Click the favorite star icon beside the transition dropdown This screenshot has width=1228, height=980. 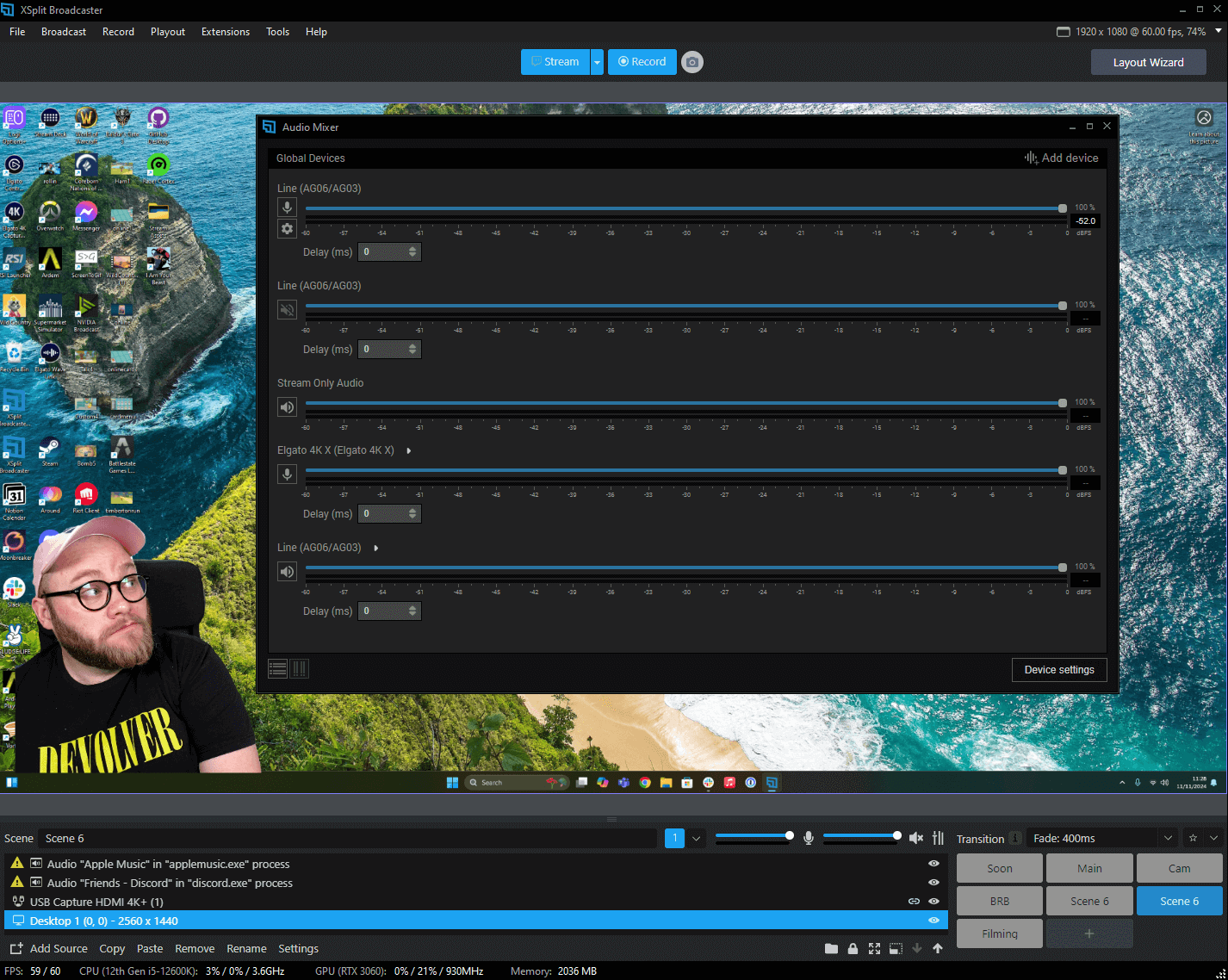click(x=1193, y=838)
